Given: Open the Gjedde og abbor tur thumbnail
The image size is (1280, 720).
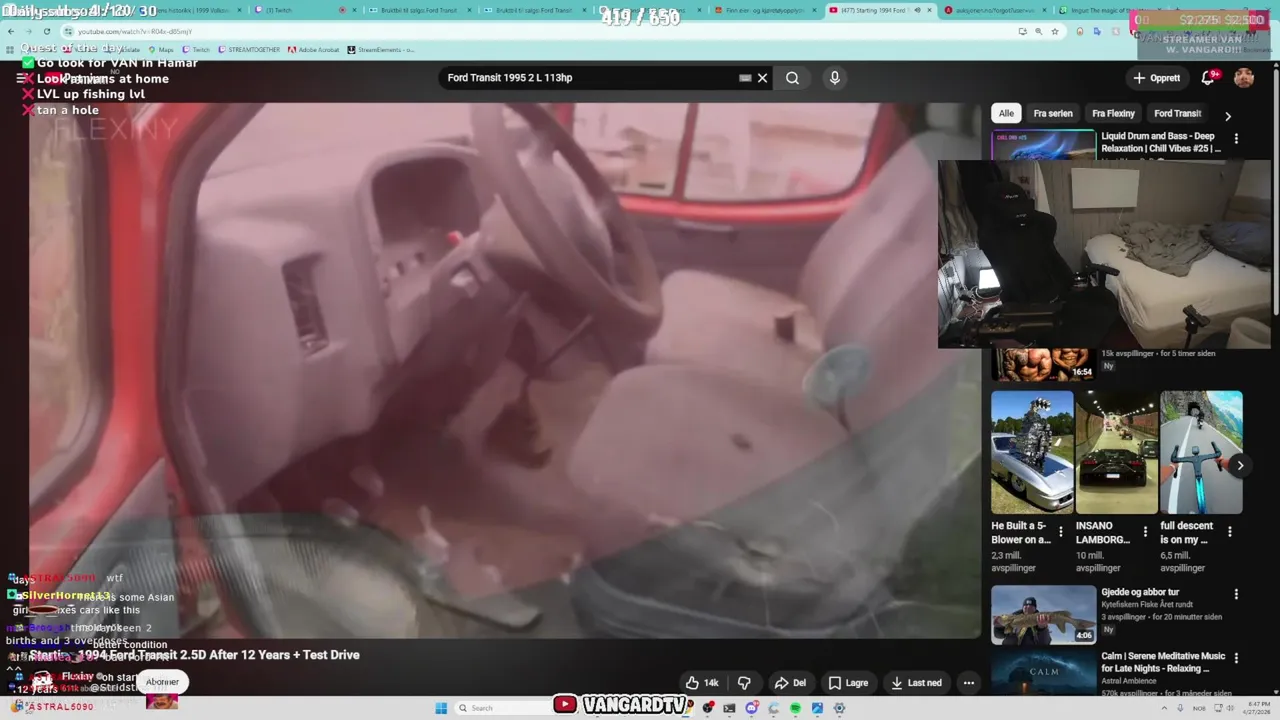Looking at the screenshot, I should [1043, 614].
